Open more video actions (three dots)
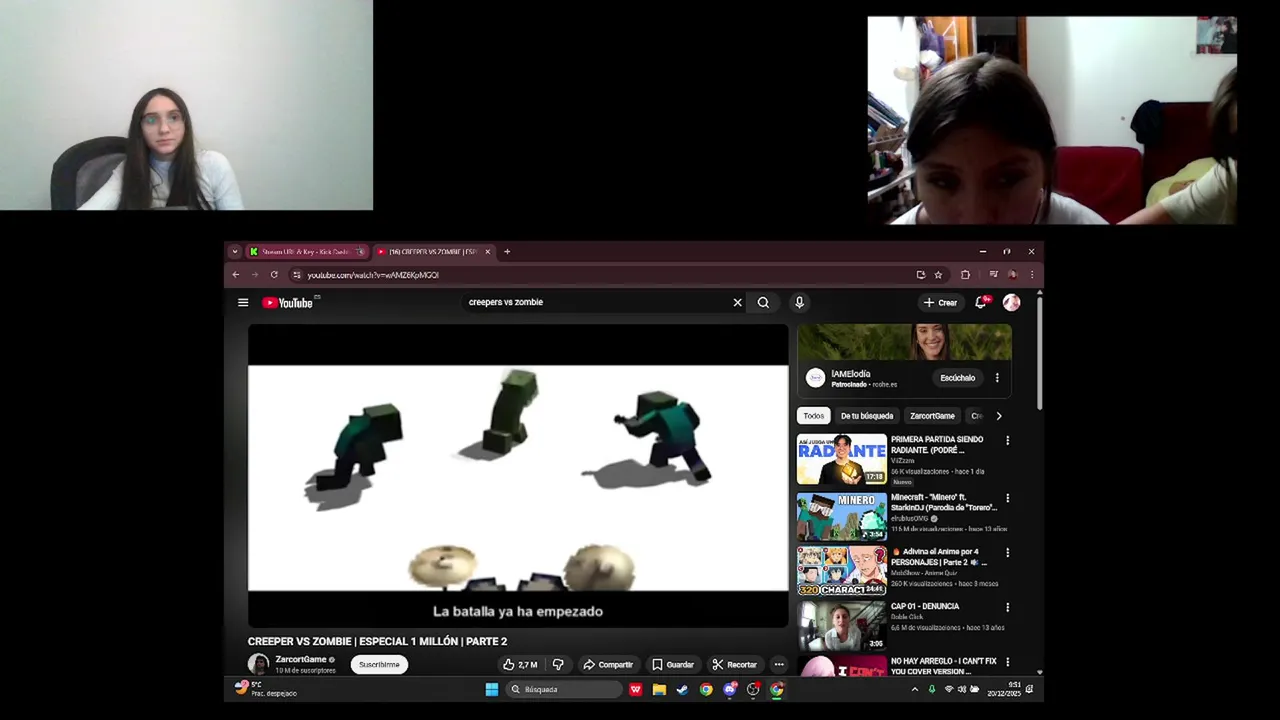Screen dimensions: 1280x720 pos(779,664)
